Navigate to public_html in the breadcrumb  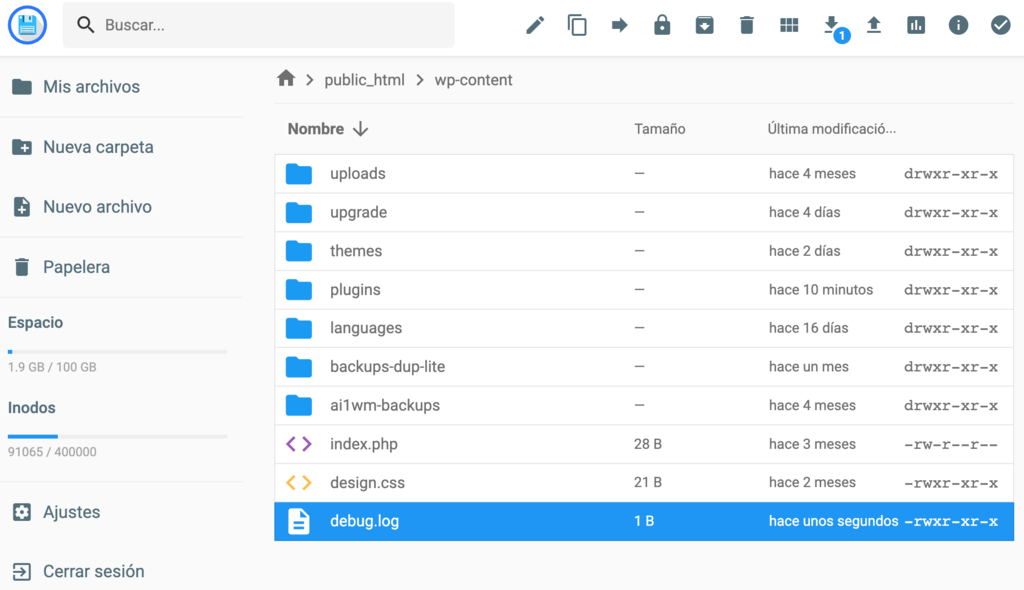[364, 79]
